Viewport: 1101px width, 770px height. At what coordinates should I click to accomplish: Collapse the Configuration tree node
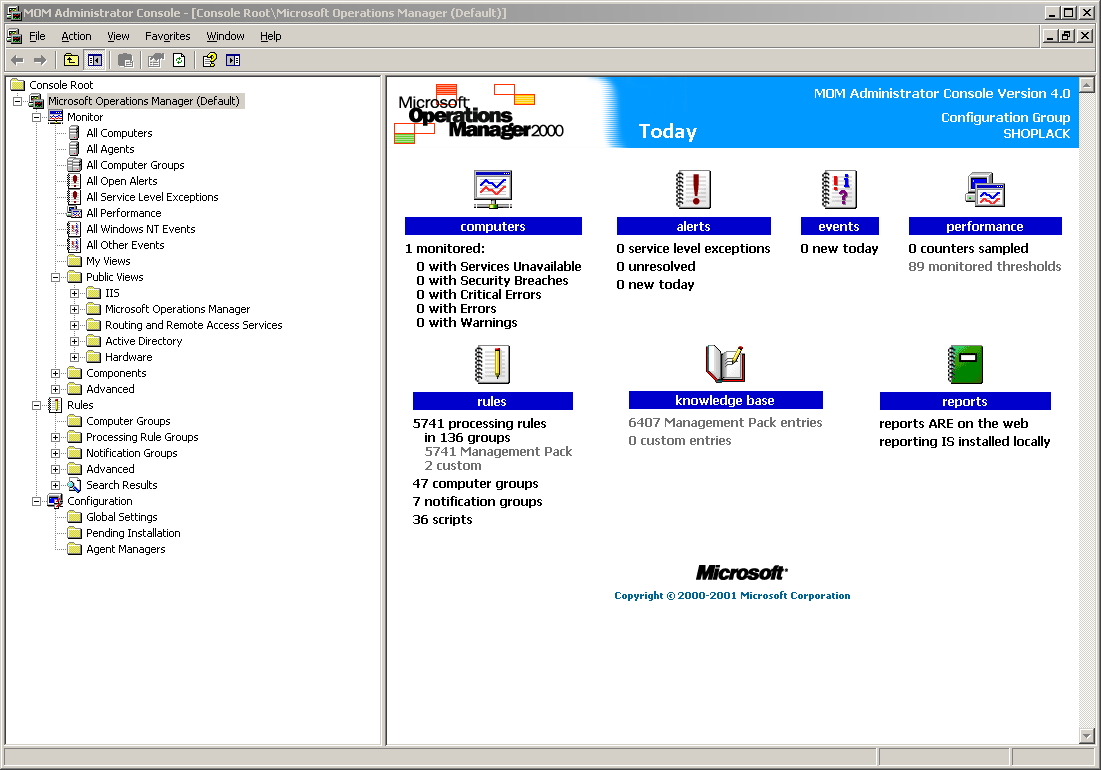pos(37,501)
